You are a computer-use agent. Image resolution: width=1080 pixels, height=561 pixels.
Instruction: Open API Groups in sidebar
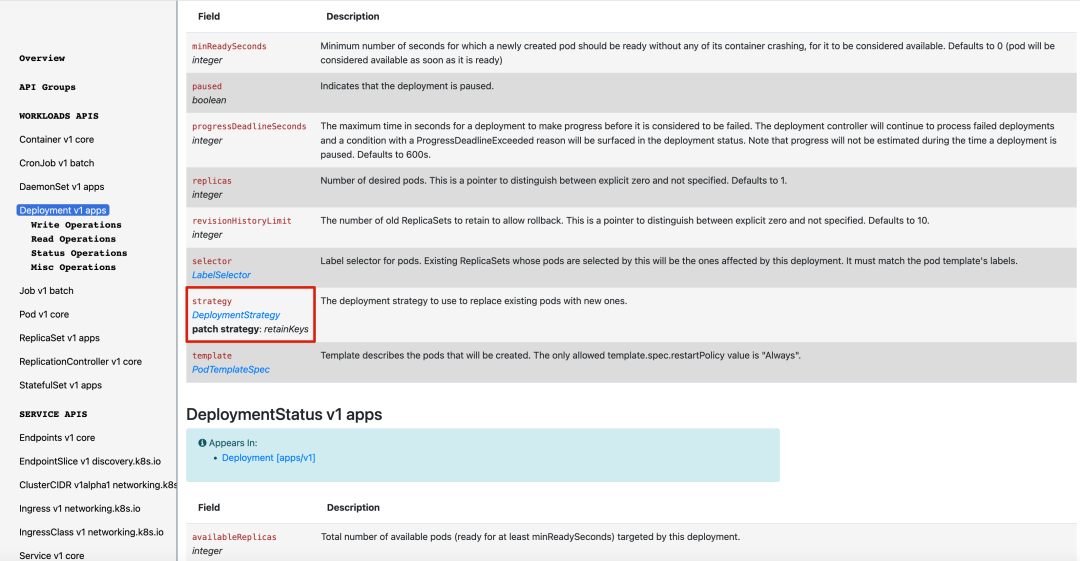coord(48,88)
